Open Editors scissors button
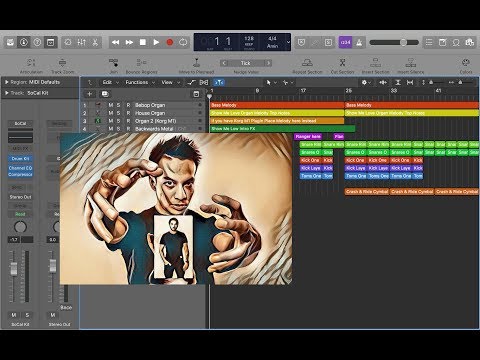The width and height of the screenshot is (480, 360). pos(95,42)
